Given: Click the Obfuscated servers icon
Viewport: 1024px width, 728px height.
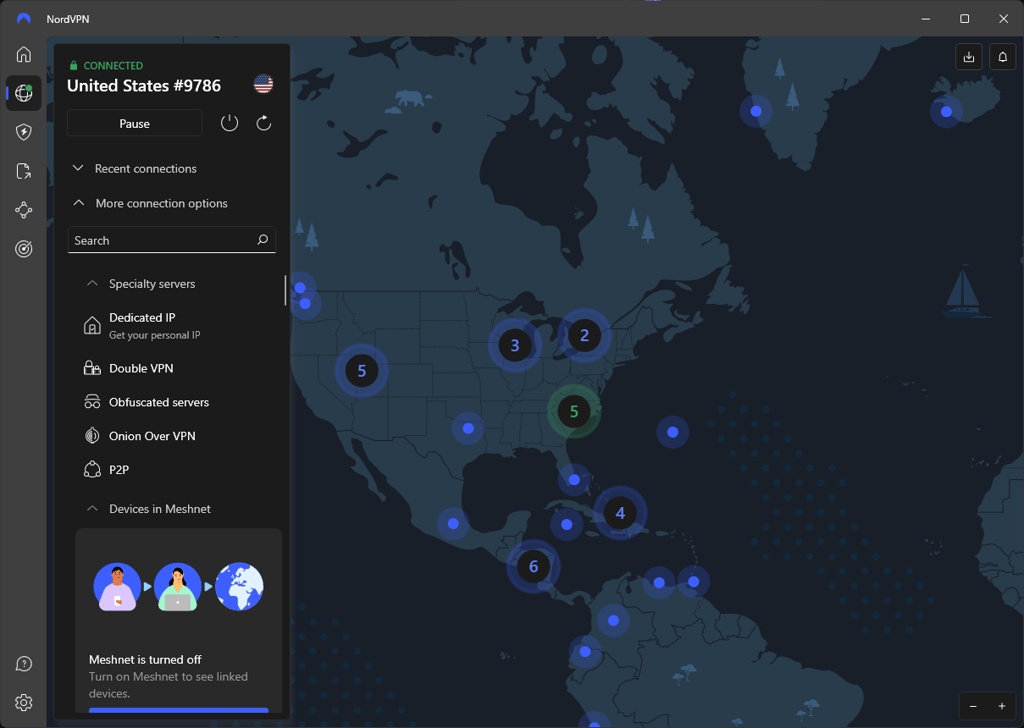Looking at the screenshot, I should coord(92,402).
